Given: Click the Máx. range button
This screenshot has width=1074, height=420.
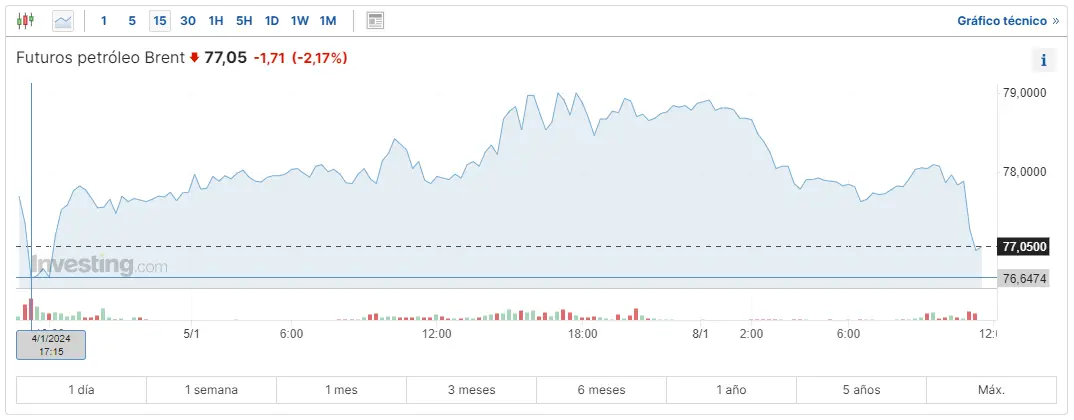Looking at the screenshot, I should pyautogui.click(x=991, y=389).
